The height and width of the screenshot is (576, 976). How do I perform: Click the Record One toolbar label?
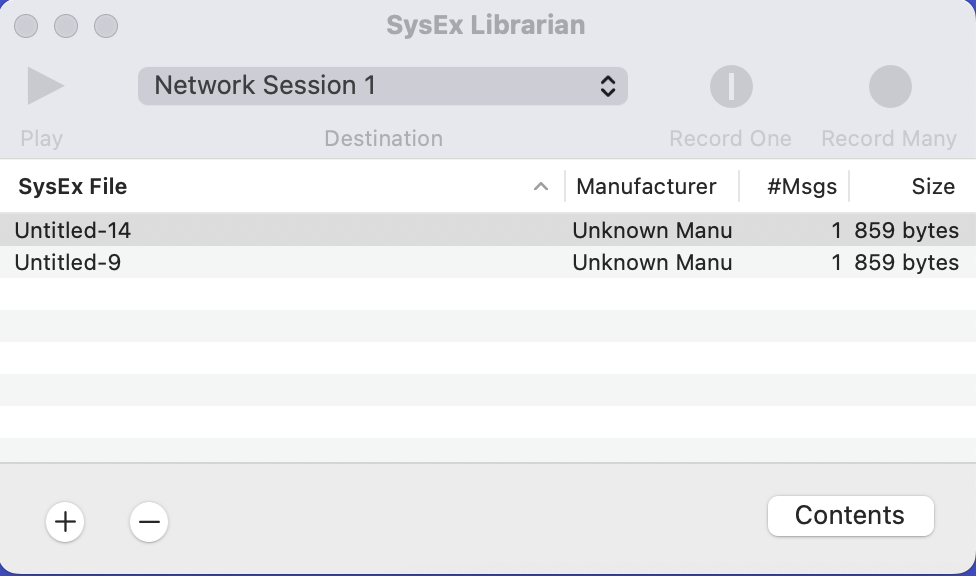[730, 138]
